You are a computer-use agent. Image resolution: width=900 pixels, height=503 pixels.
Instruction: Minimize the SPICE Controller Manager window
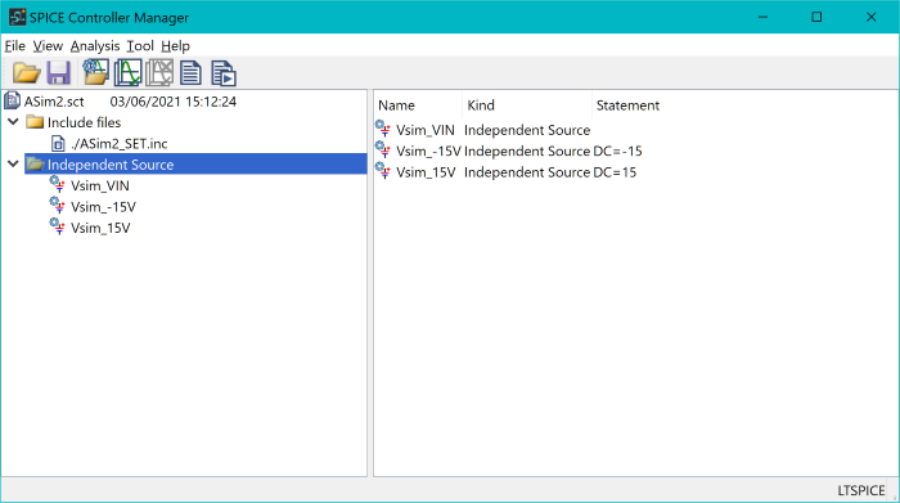[x=763, y=17]
